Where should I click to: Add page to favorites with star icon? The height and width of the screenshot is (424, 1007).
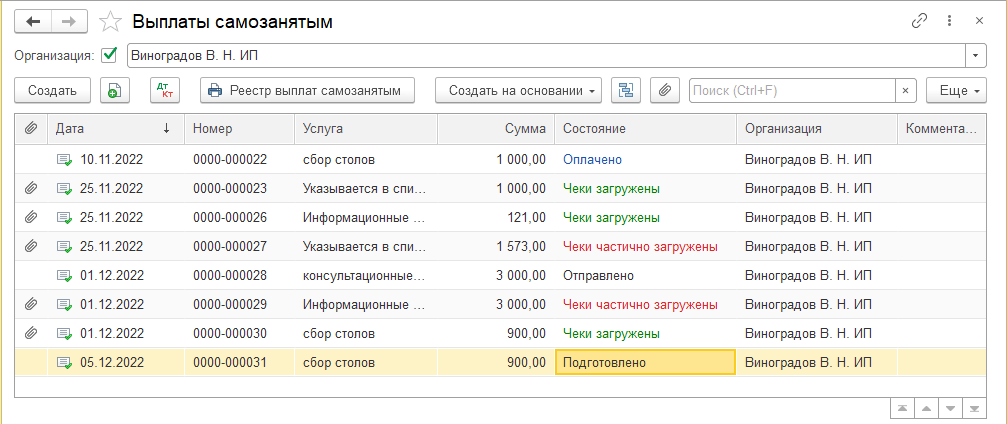(113, 21)
